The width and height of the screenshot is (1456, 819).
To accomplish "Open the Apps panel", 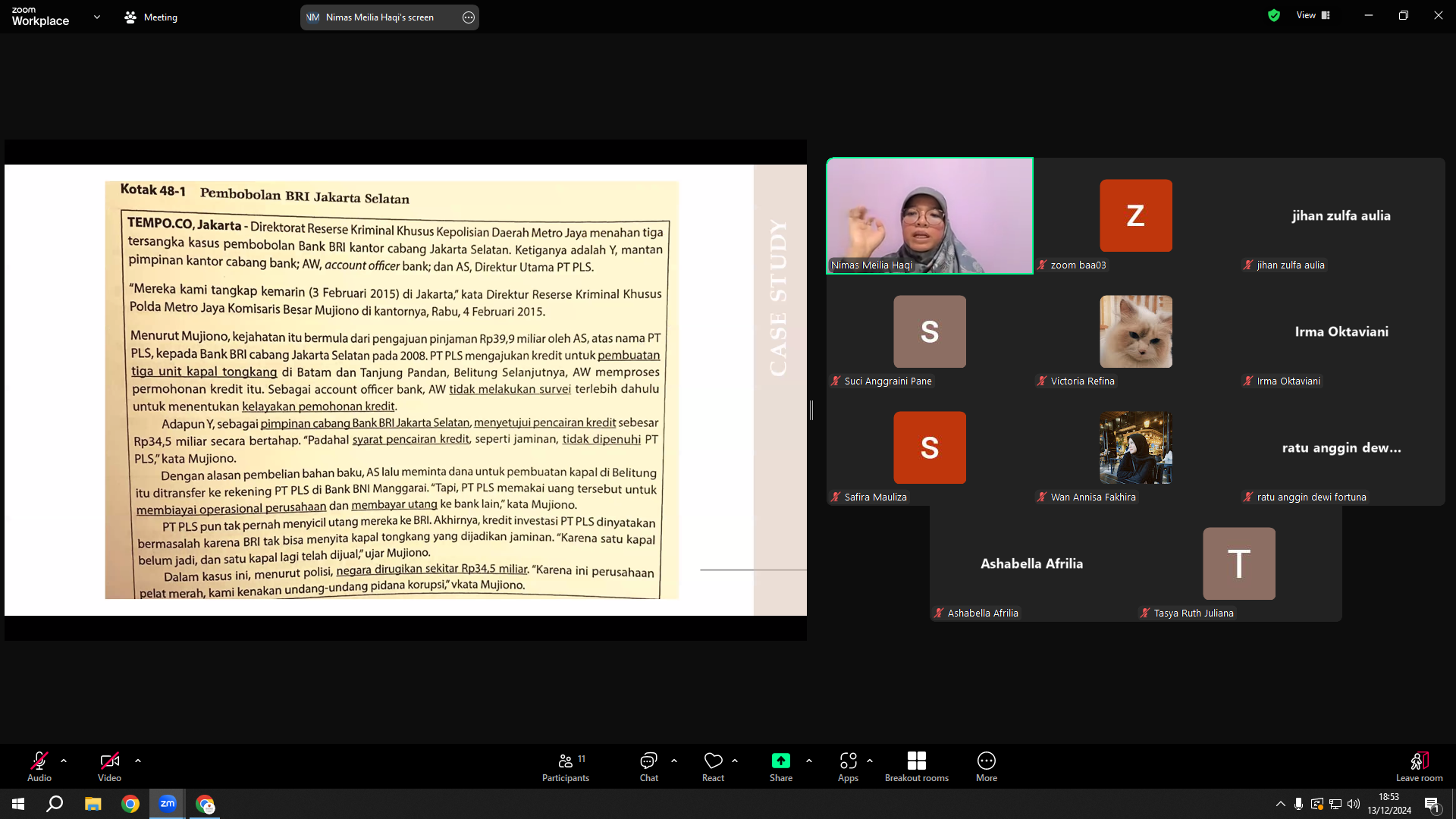I will coord(848,767).
